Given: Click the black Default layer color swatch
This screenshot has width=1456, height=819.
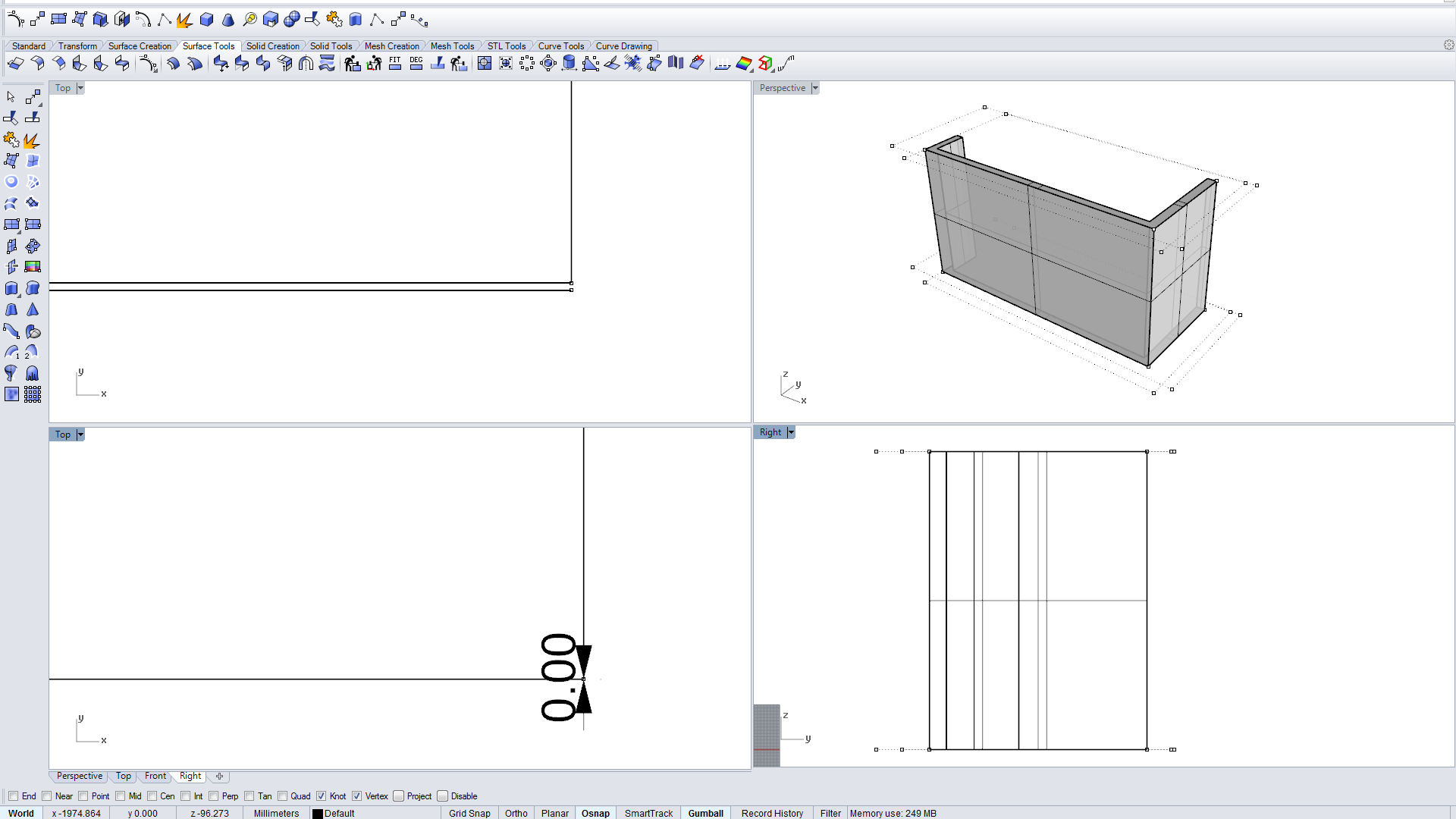Looking at the screenshot, I should (x=318, y=813).
